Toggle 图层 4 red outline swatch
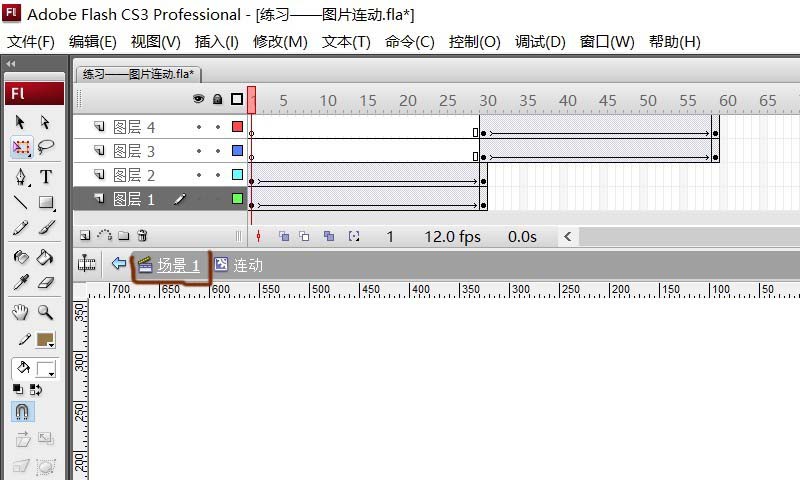 tap(237, 127)
